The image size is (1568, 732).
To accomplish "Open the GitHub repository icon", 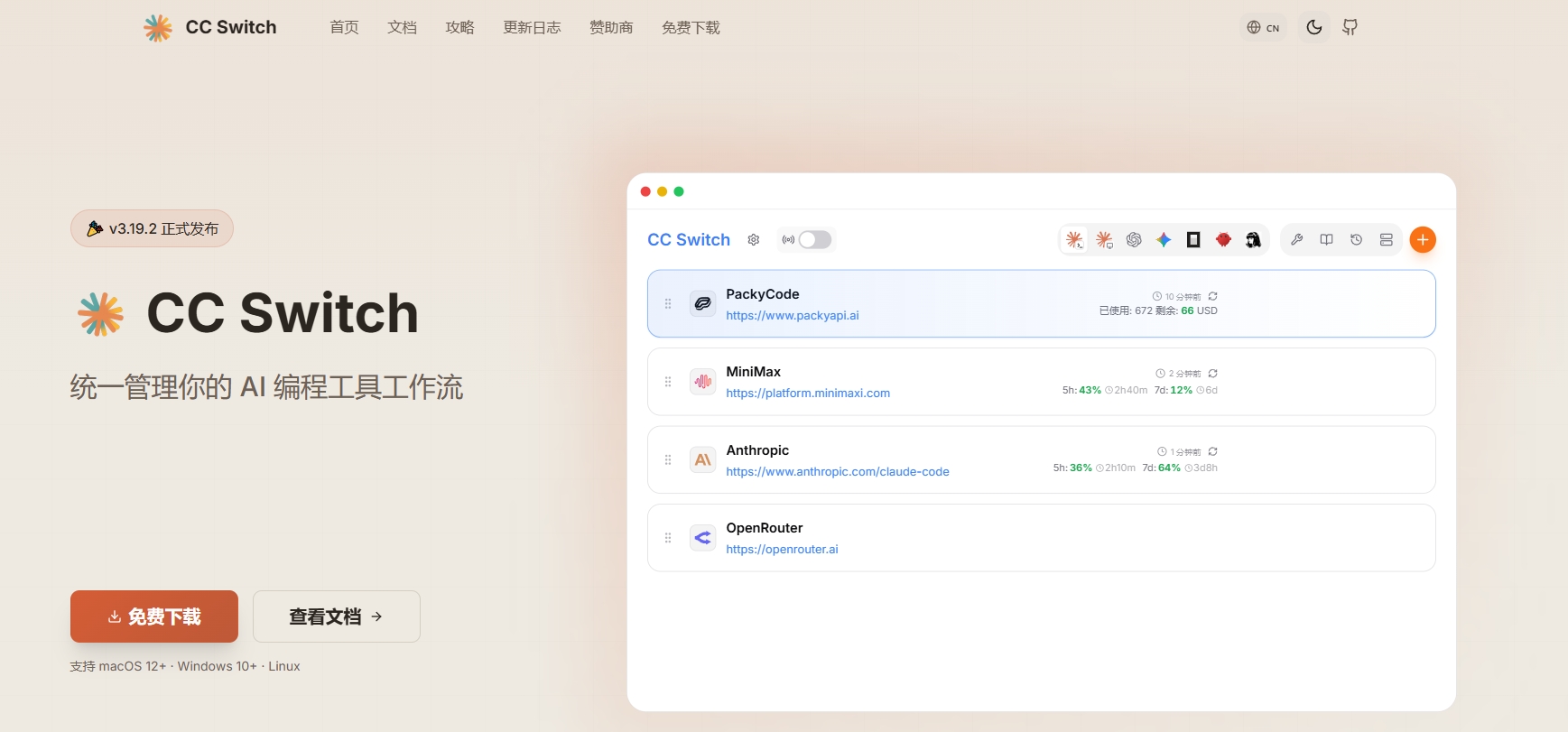I will [1350, 28].
